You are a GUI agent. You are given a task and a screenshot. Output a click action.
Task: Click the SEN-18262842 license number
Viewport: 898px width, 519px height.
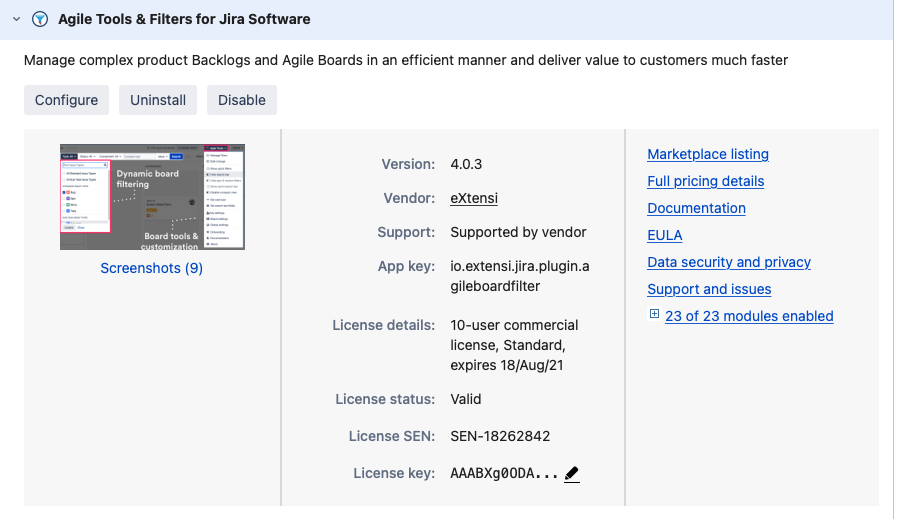[500, 436]
